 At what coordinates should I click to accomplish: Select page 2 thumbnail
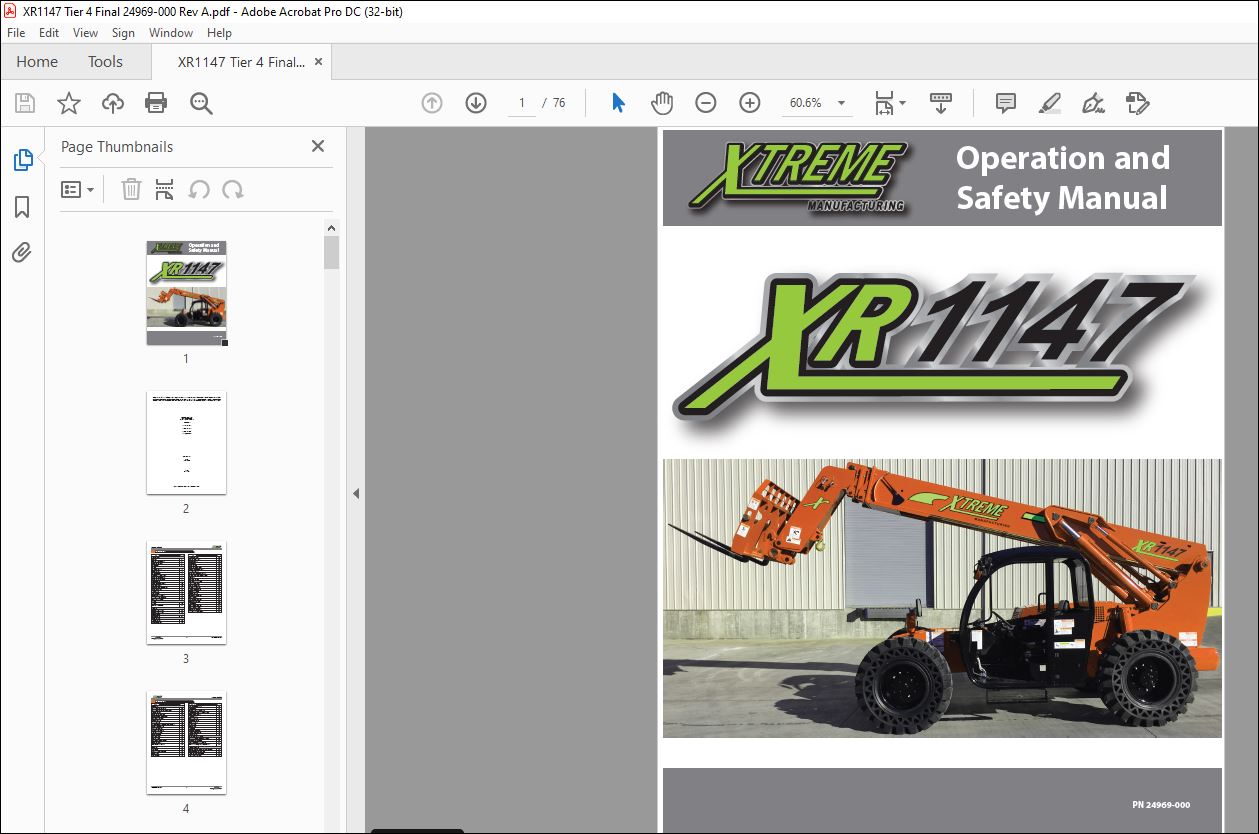(186, 442)
